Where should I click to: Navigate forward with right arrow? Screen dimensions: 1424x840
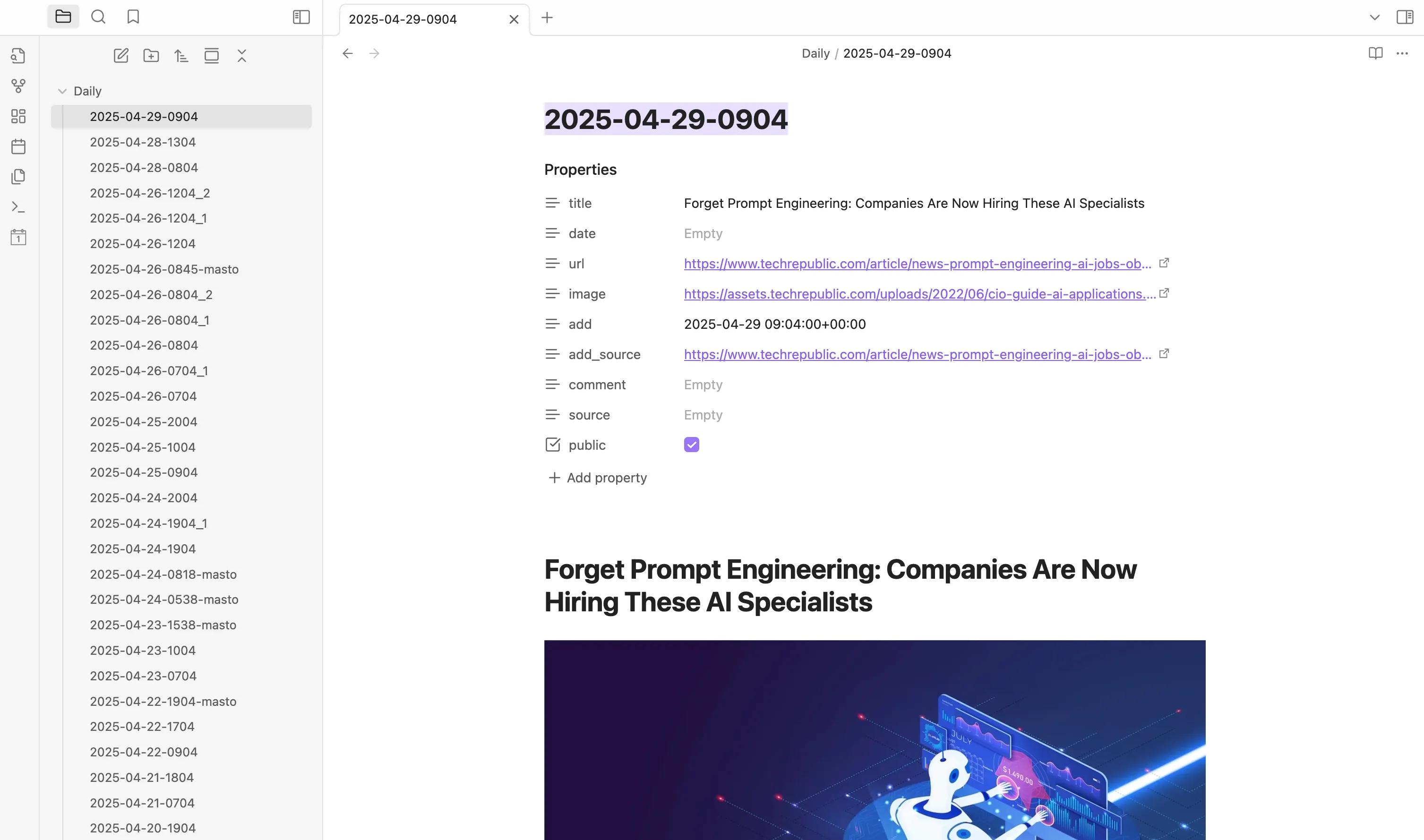pyautogui.click(x=374, y=53)
